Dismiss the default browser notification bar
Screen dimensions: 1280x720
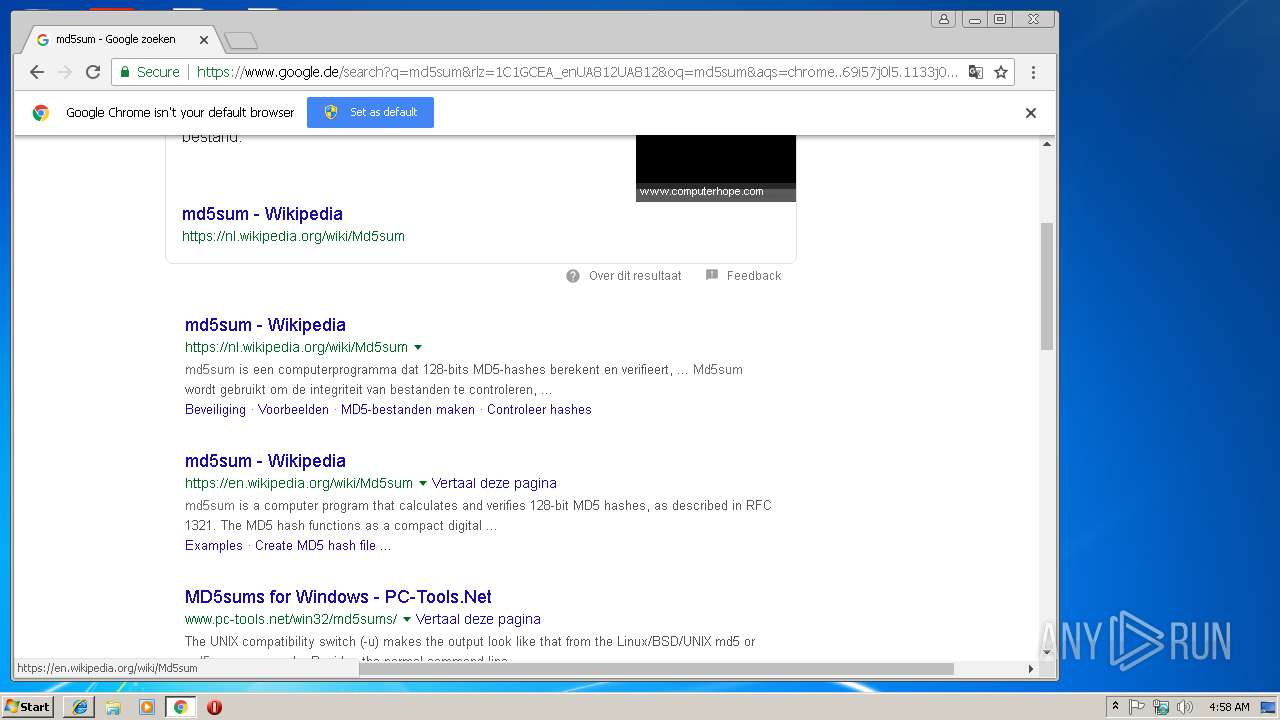(x=1030, y=113)
